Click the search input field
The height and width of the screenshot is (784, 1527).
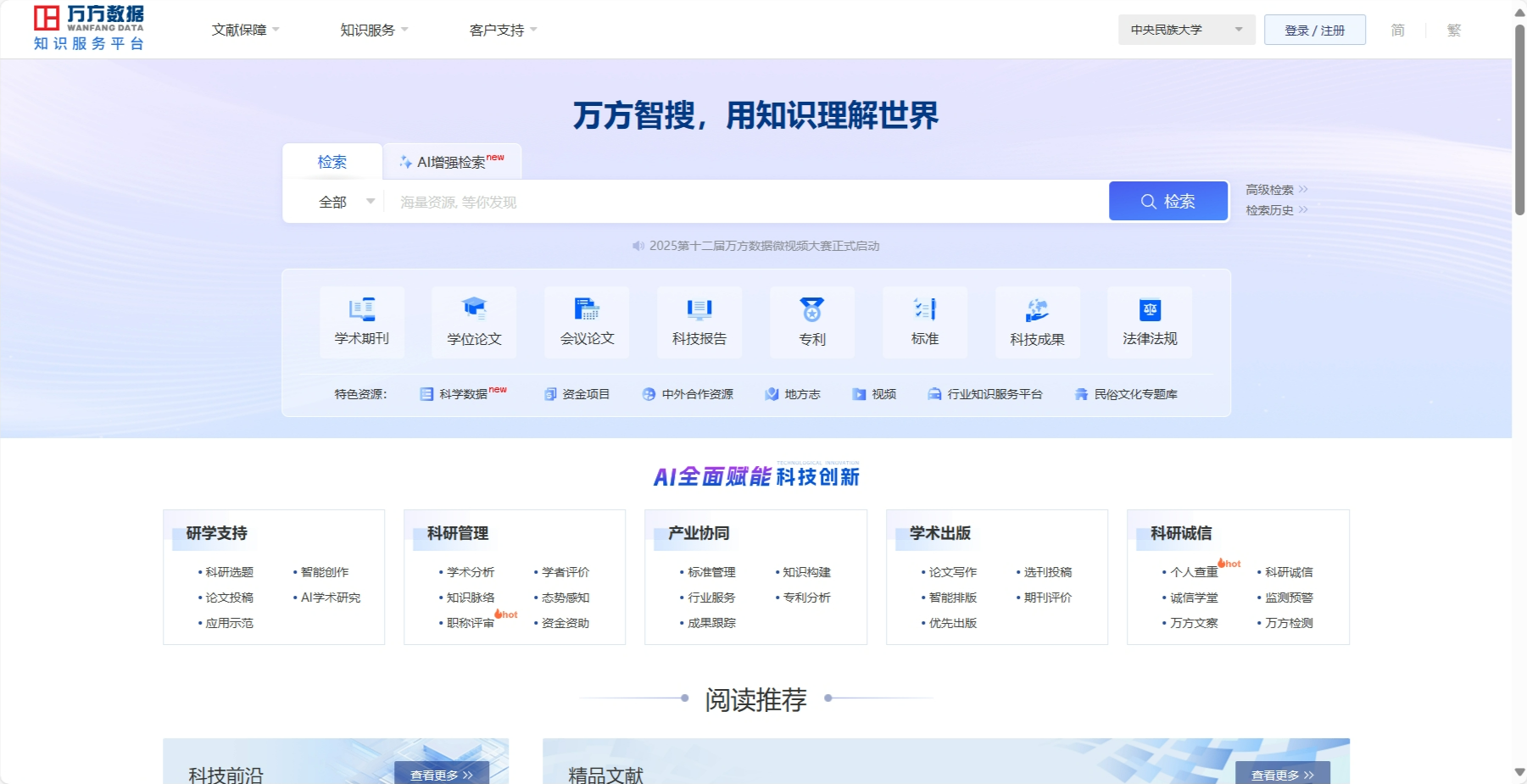746,202
